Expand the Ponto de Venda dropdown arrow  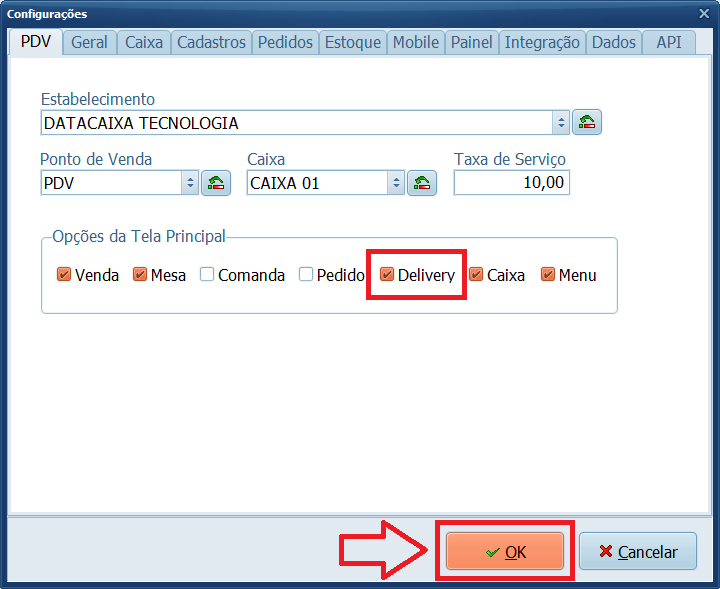[190, 183]
